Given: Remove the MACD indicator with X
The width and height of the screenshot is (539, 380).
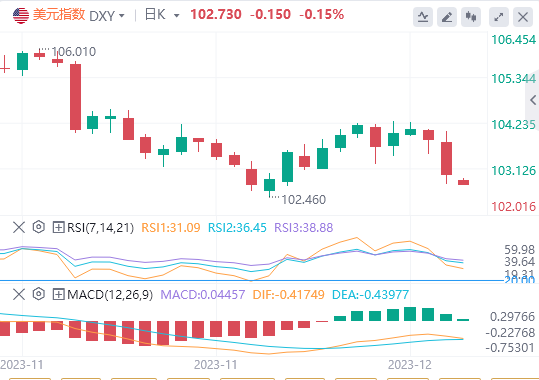Looking at the screenshot, I should [19, 294].
